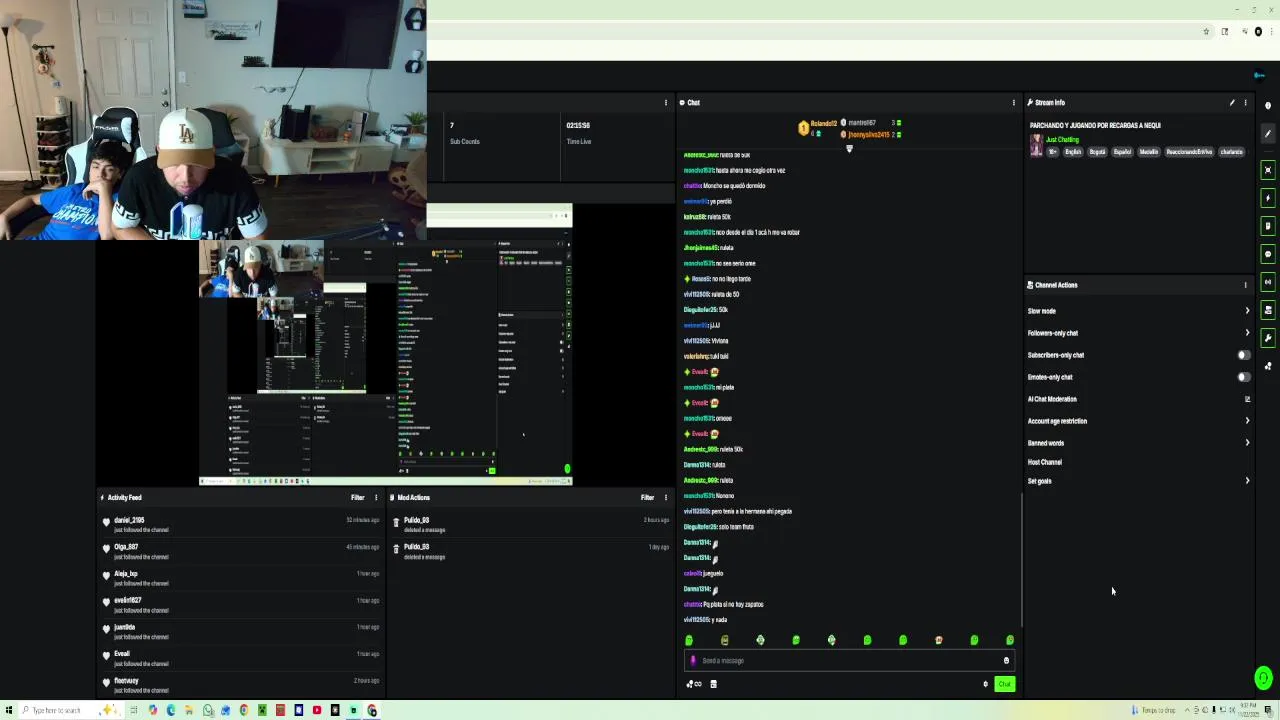Image resolution: width=1280 pixels, height=720 pixels.
Task: Open stream preview panel three-dot menu
Action: (666, 103)
